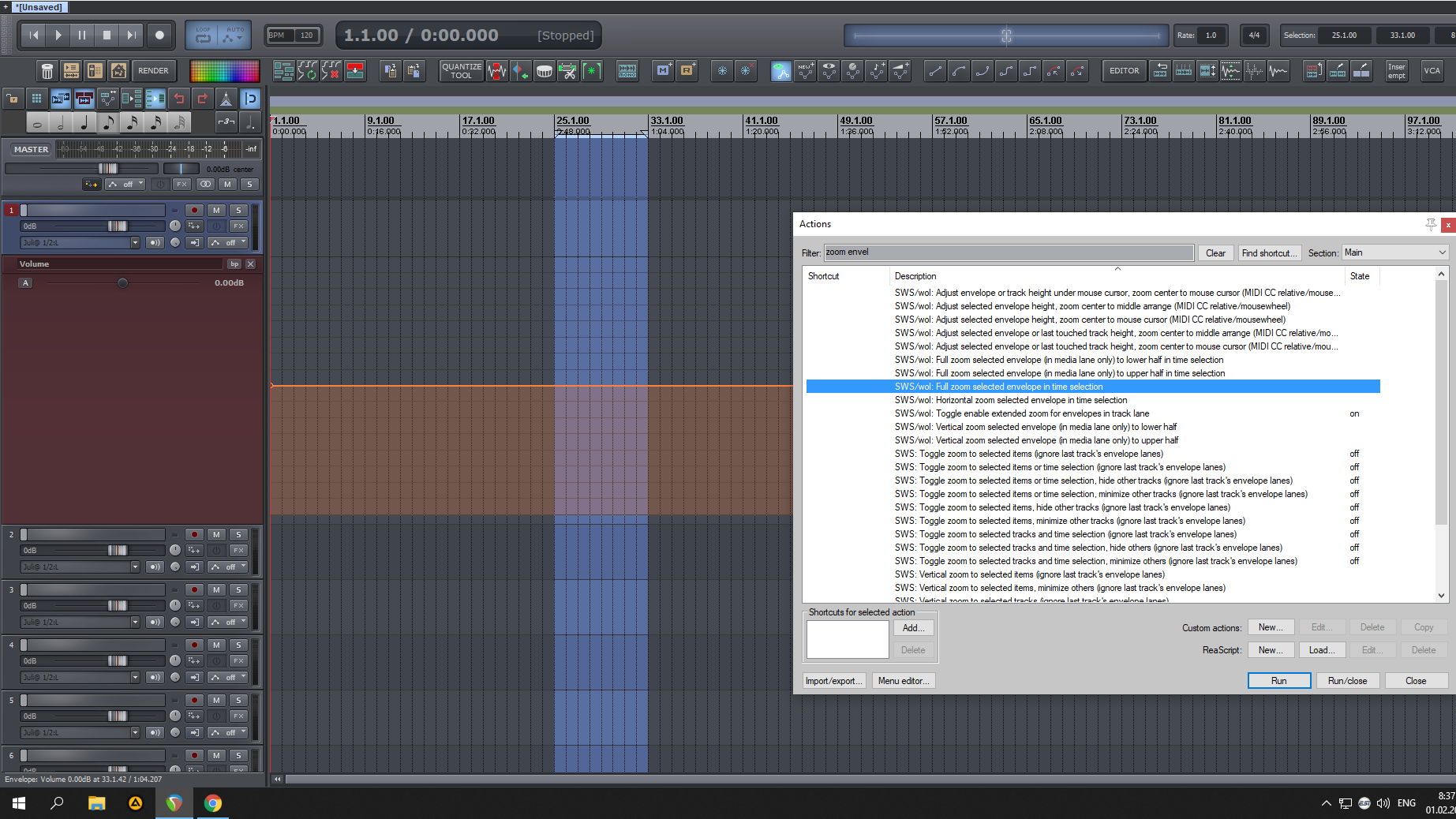Click the M+ marker icon
1456x819 pixels.
coord(663,71)
